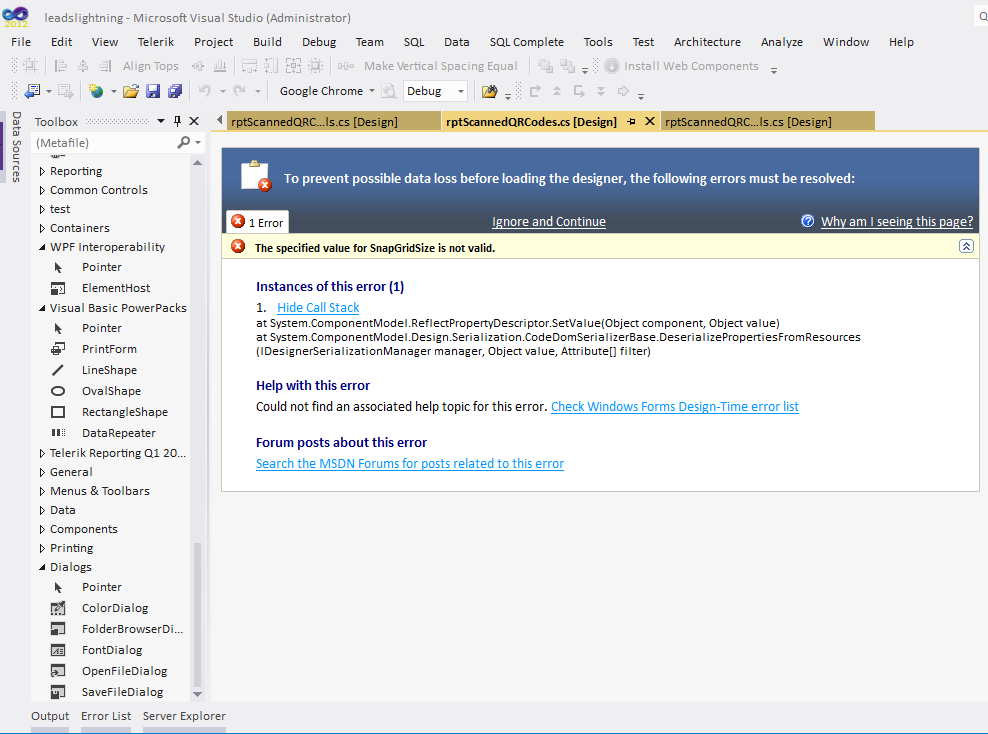988x734 pixels.
Task: Click the Toolbox search input field
Action: pyautogui.click(x=104, y=142)
